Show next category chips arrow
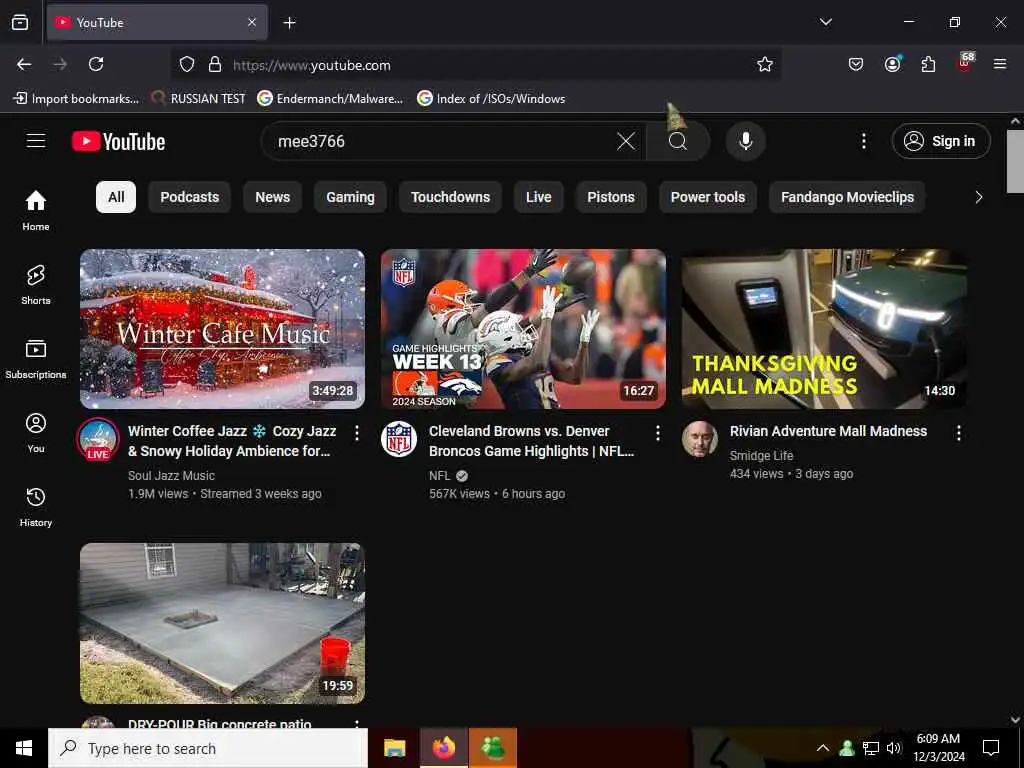 978,197
